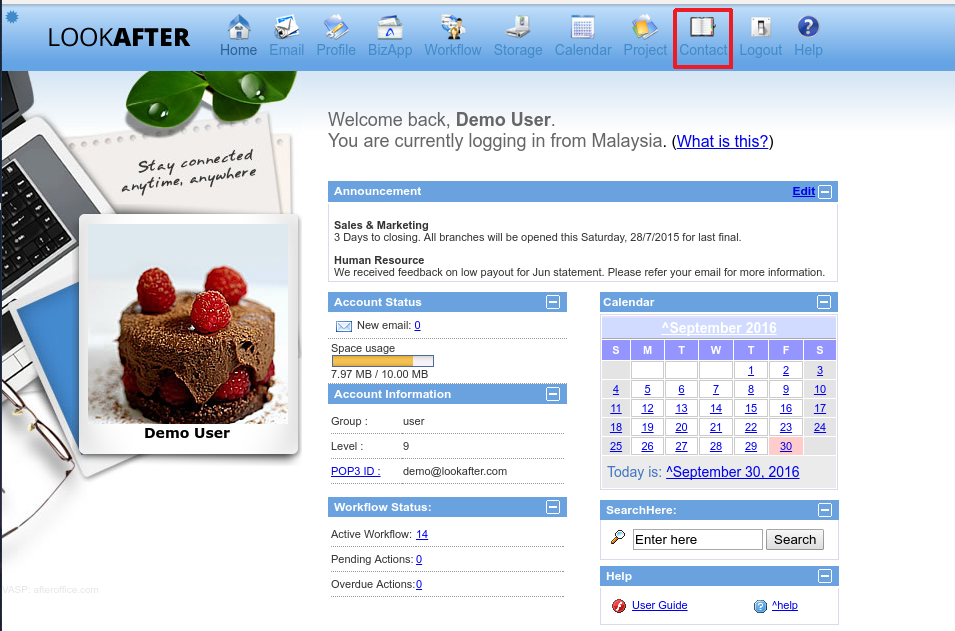Launch the BizApp icon

point(389,28)
